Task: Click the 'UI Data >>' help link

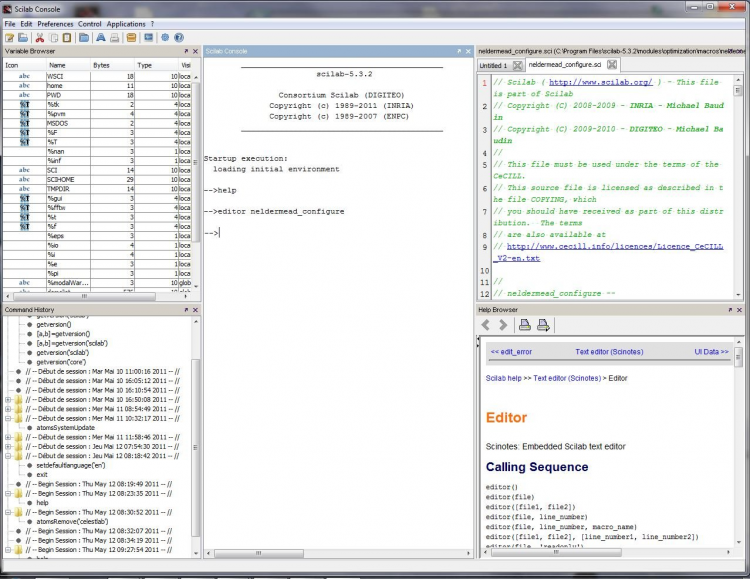Action: (711, 352)
